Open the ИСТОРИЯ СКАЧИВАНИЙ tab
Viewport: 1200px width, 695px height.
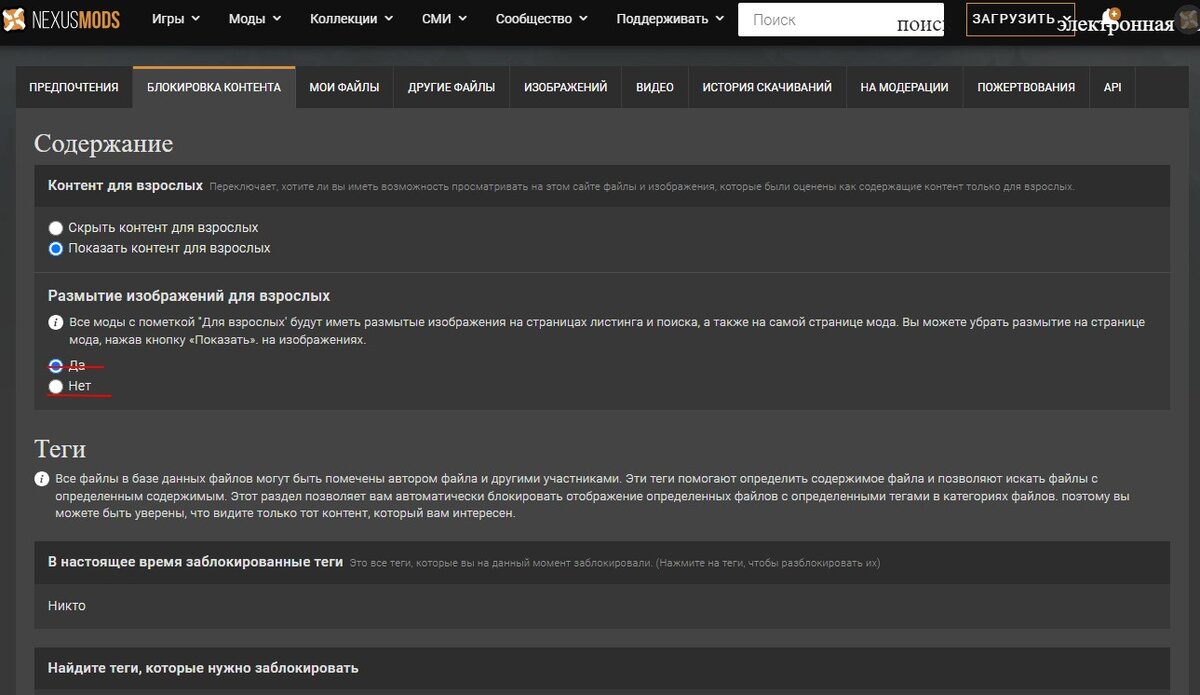pyautogui.click(x=767, y=87)
